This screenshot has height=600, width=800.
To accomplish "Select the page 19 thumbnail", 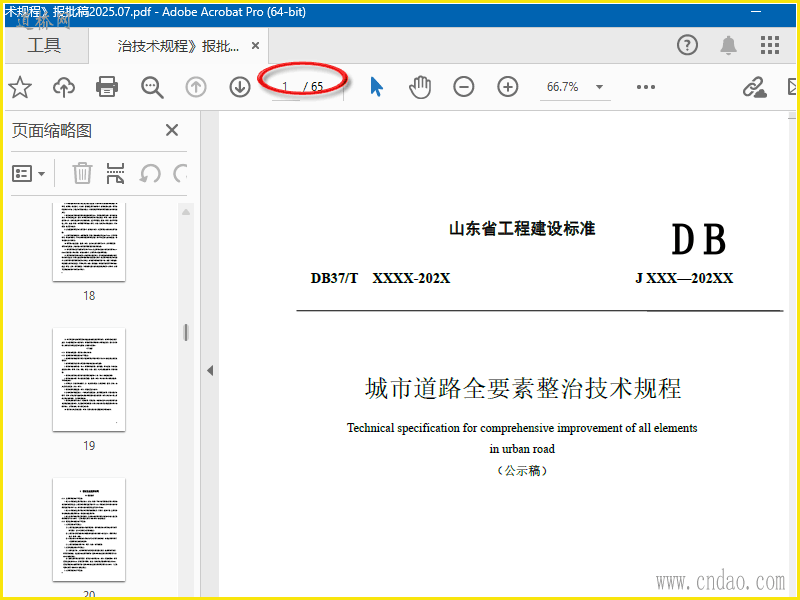I will 89,379.
